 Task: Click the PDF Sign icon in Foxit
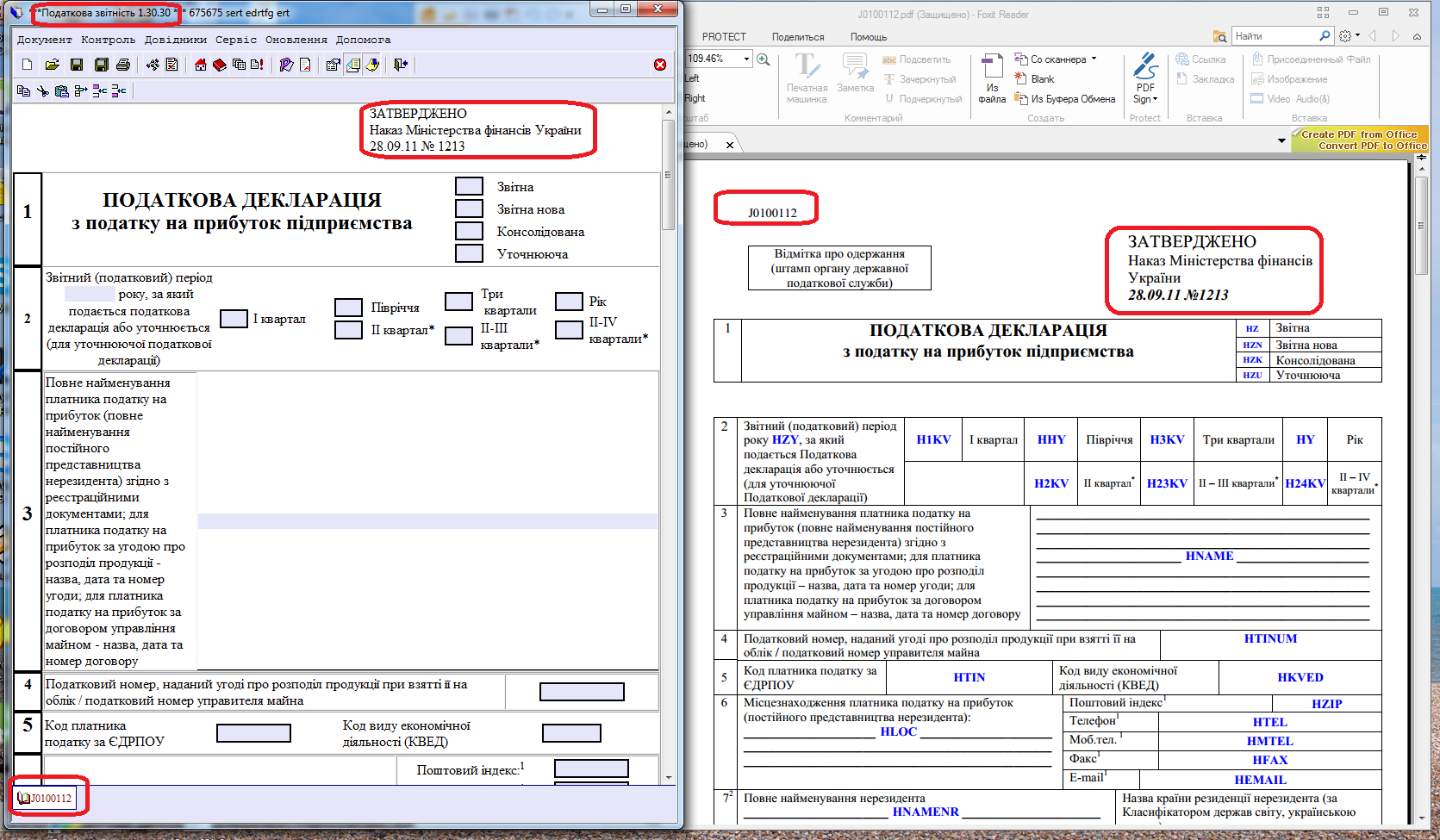(x=1145, y=78)
